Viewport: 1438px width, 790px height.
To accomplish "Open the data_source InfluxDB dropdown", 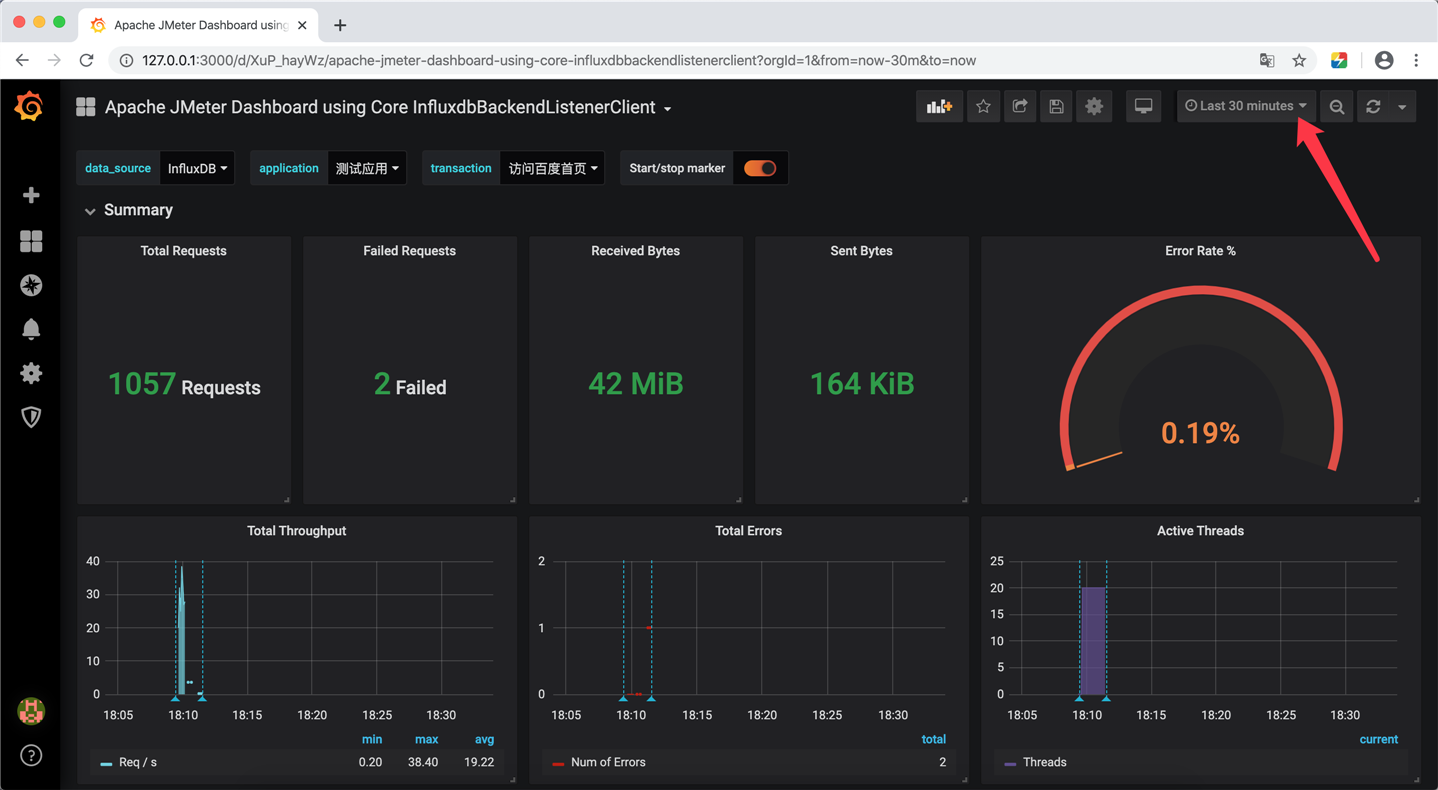I will pyautogui.click(x=197, y=168).
